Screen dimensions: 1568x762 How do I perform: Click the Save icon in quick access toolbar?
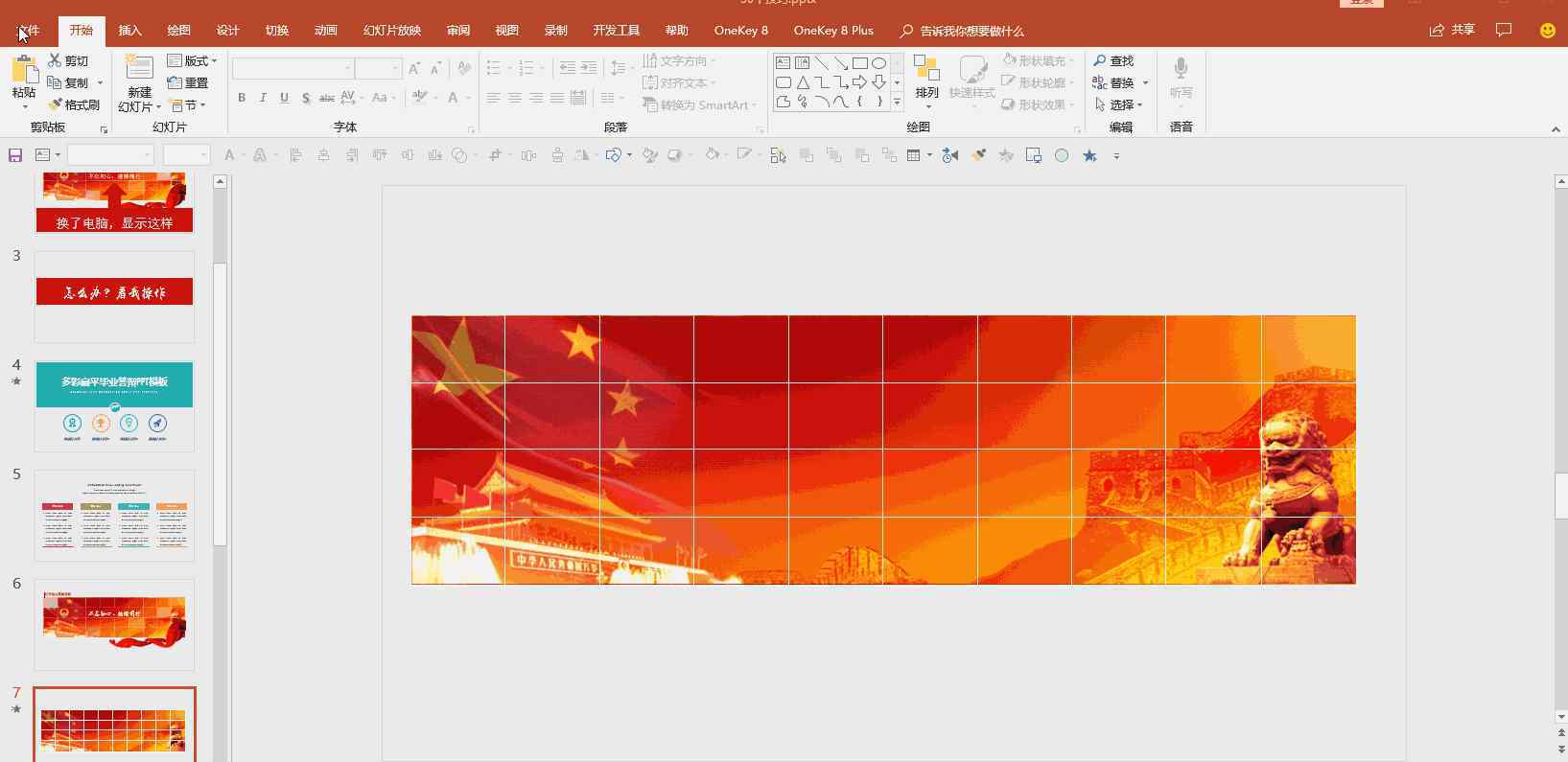pyautogui.click(x=15, y=155)
